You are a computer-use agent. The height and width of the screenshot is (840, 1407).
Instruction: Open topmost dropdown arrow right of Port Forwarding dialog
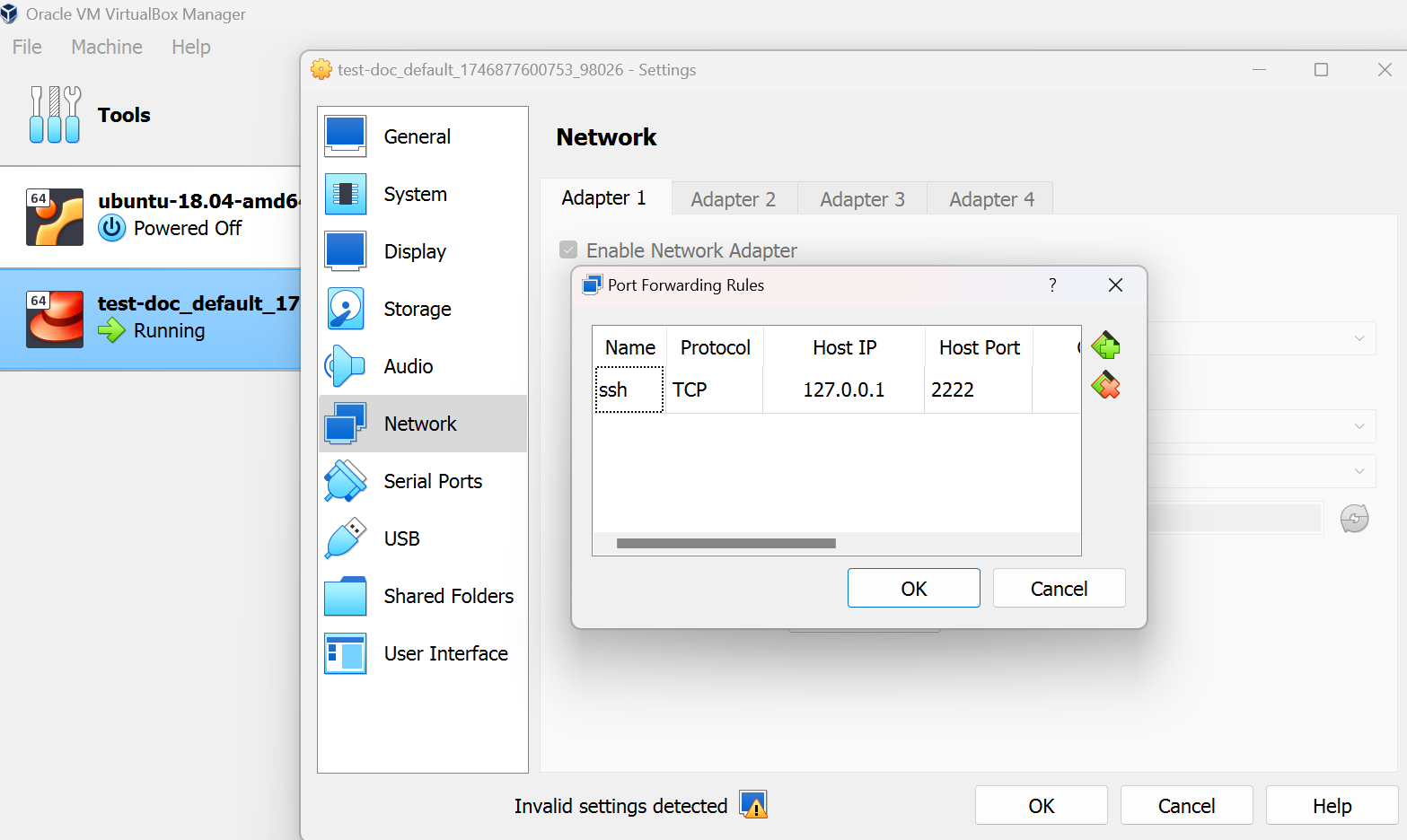tap(1359, 338)
